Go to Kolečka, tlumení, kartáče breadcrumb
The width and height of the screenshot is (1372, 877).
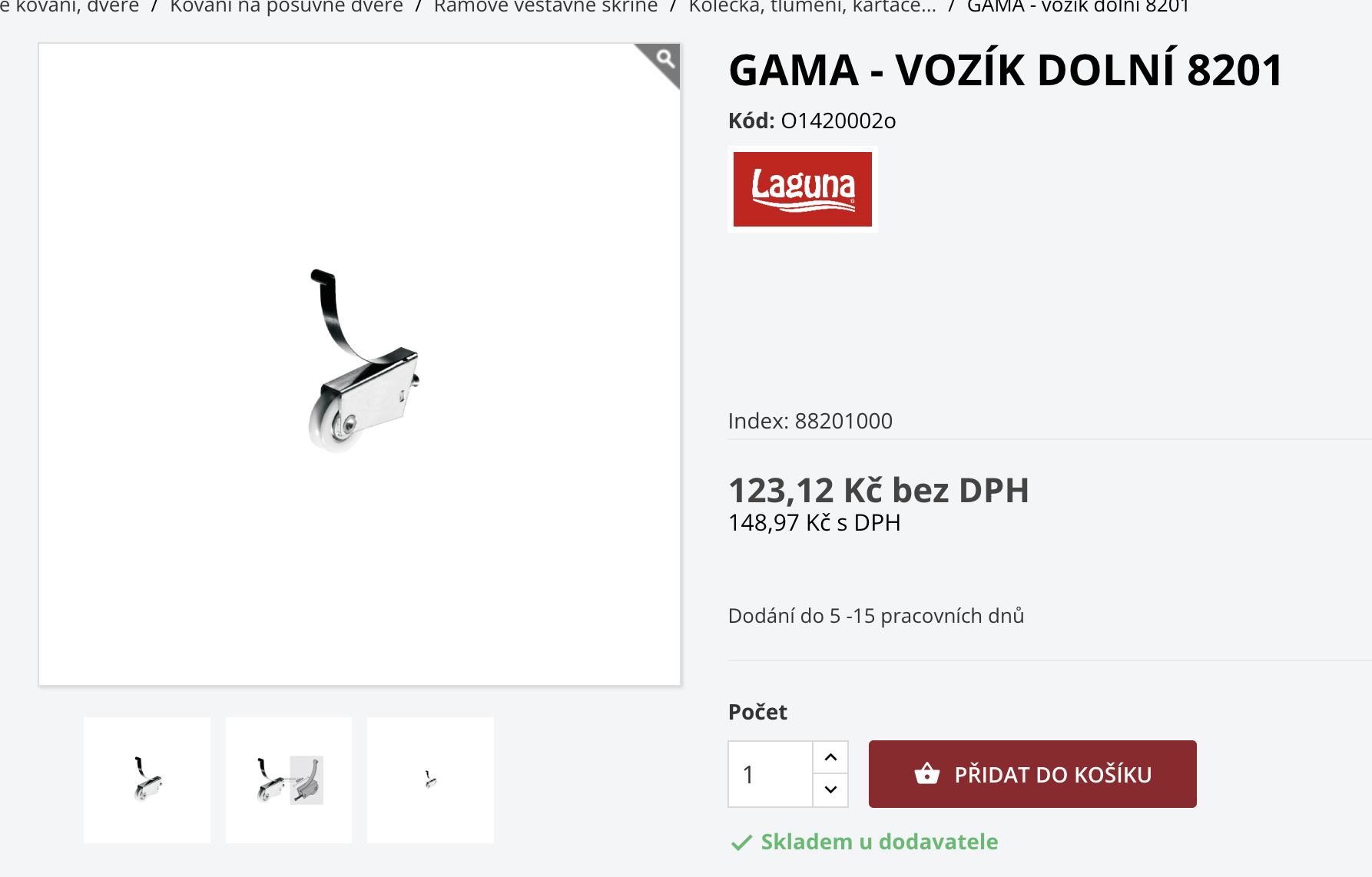812,7
